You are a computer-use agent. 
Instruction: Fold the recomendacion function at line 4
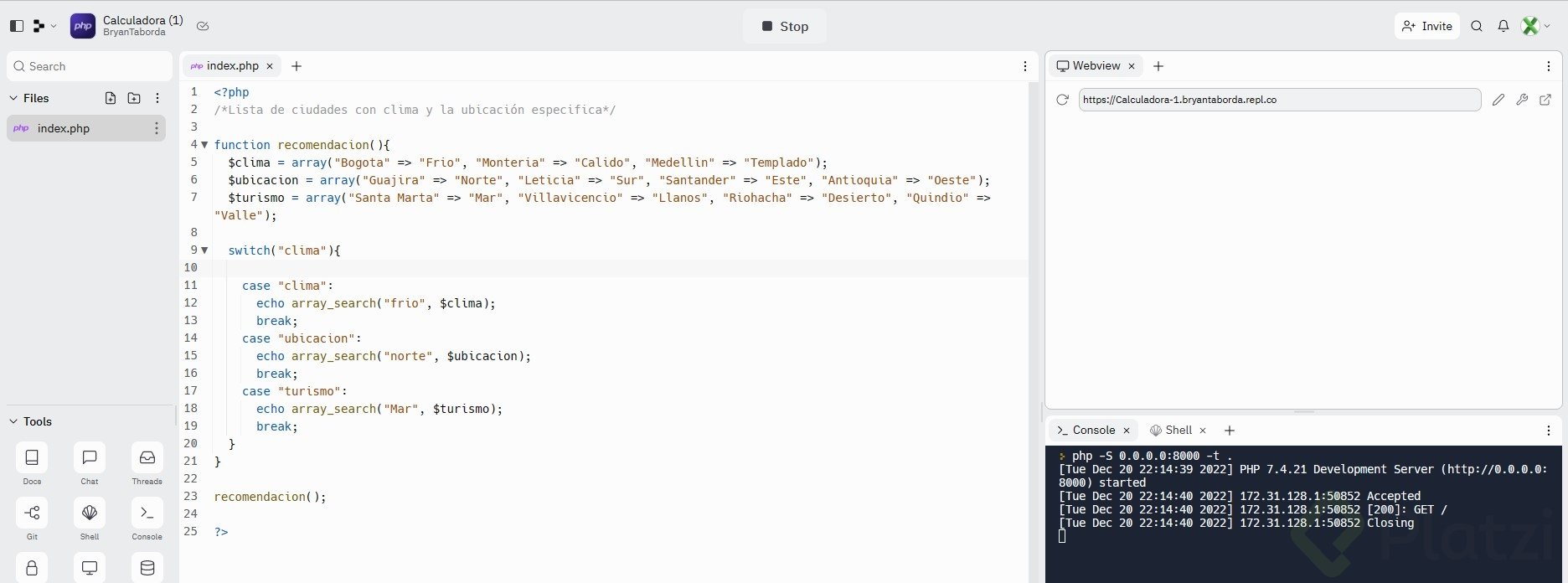(204, 144)
